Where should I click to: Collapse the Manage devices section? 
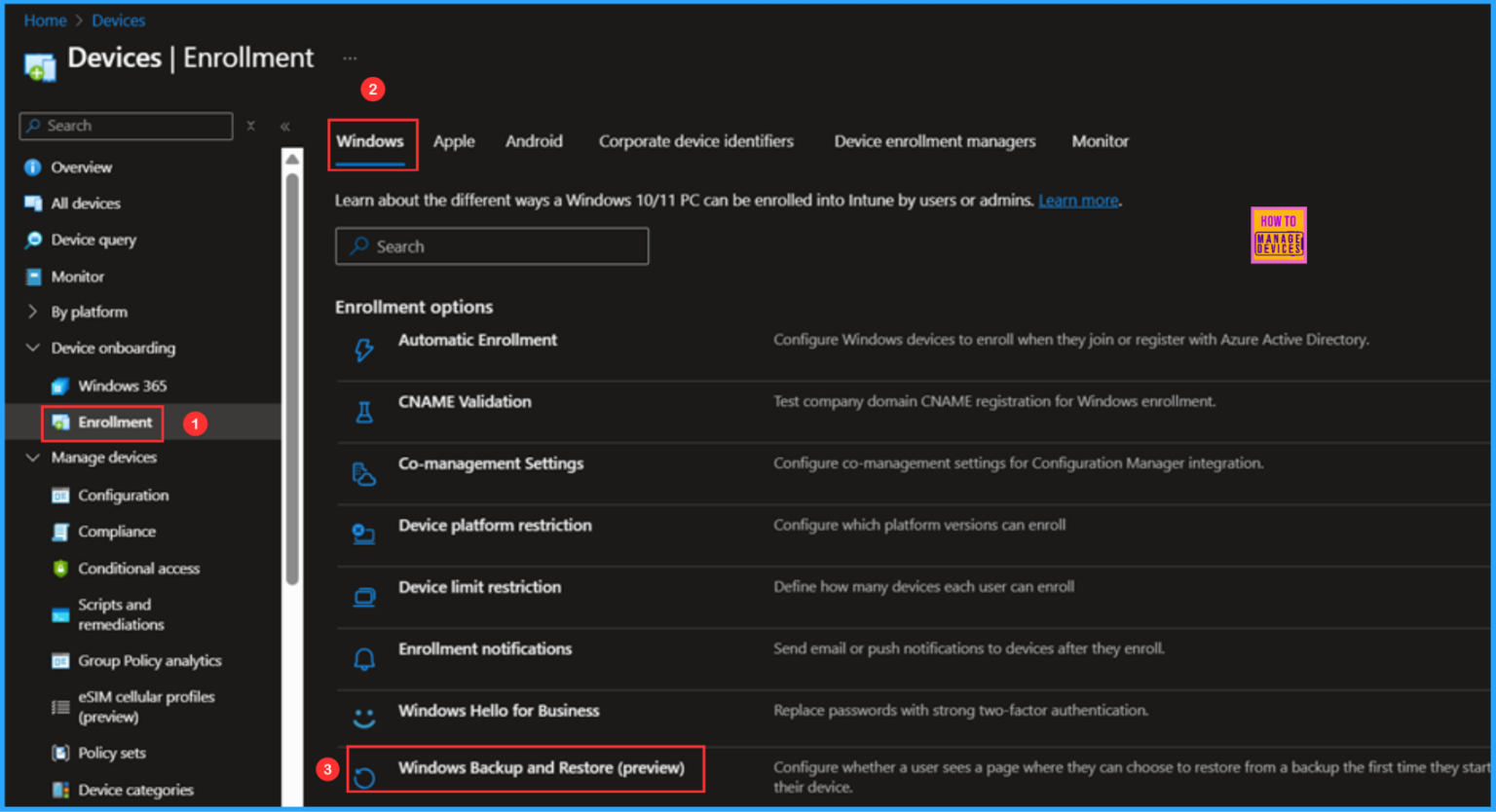(32, 458)
